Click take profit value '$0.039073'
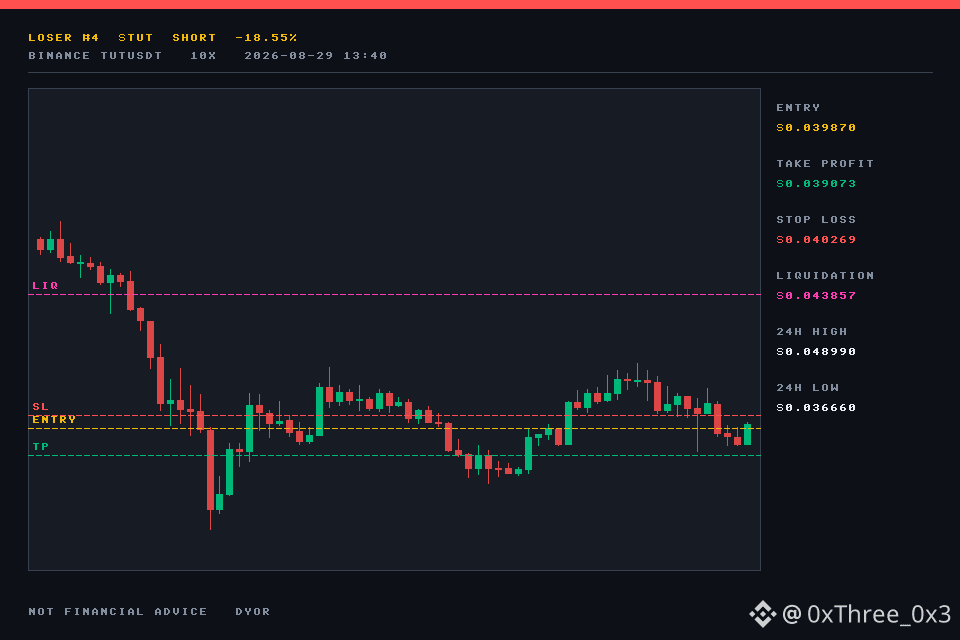960x640 pixels. (816, 184)
